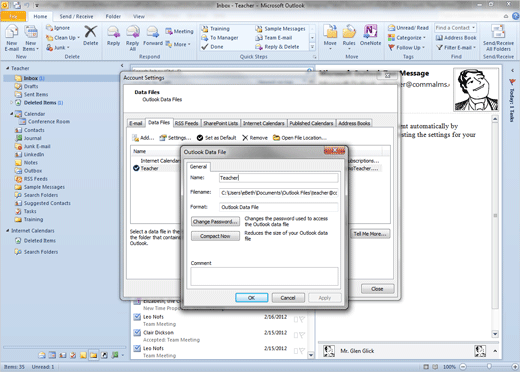Click the Reply All icon
This screenshot has width=520, height=372.
(133, 32)
